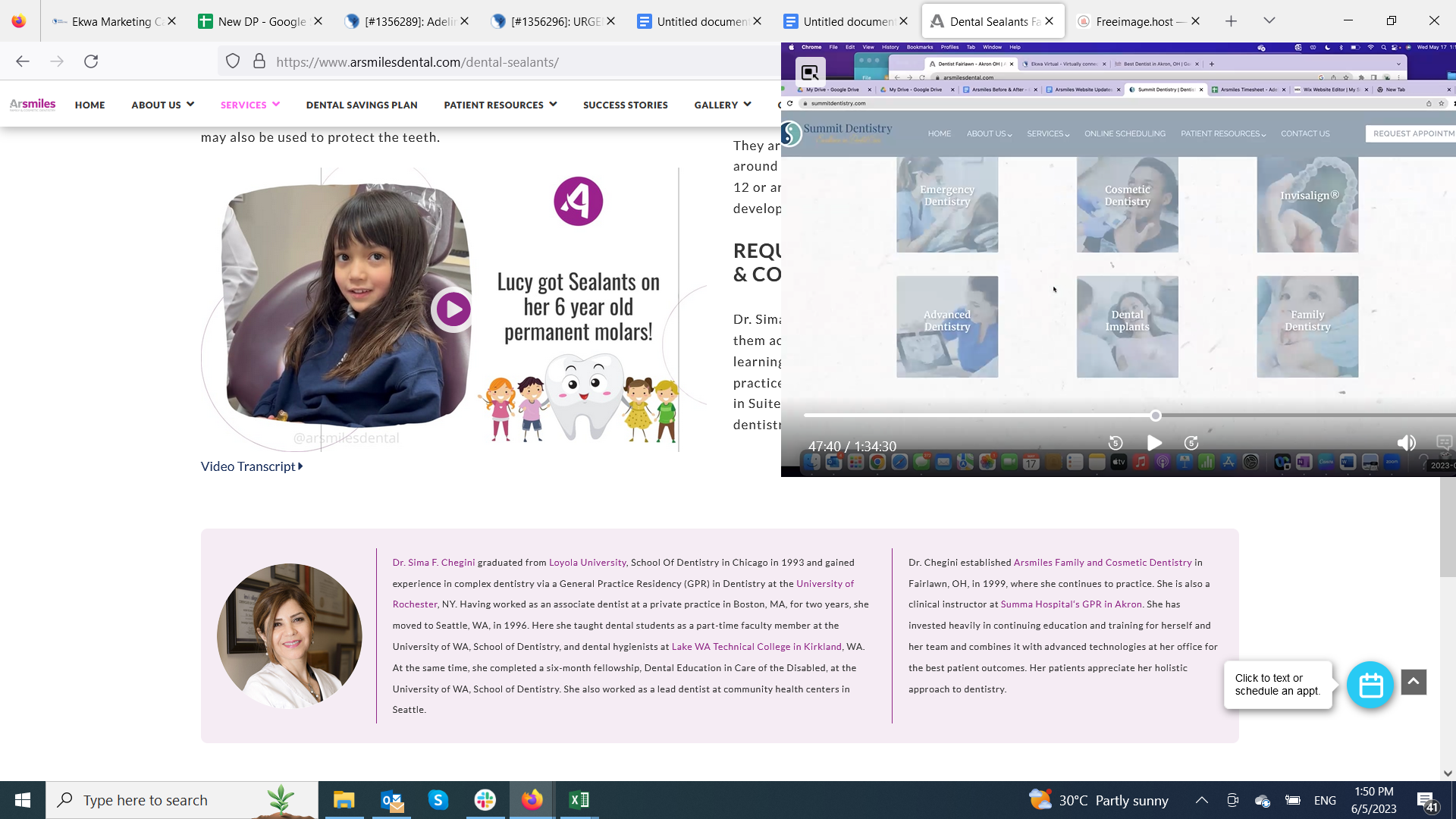Open Firefox list all tabs arrow
Image resolution: width=1456 pixels, height=819 pixels.
point(1269,20)
